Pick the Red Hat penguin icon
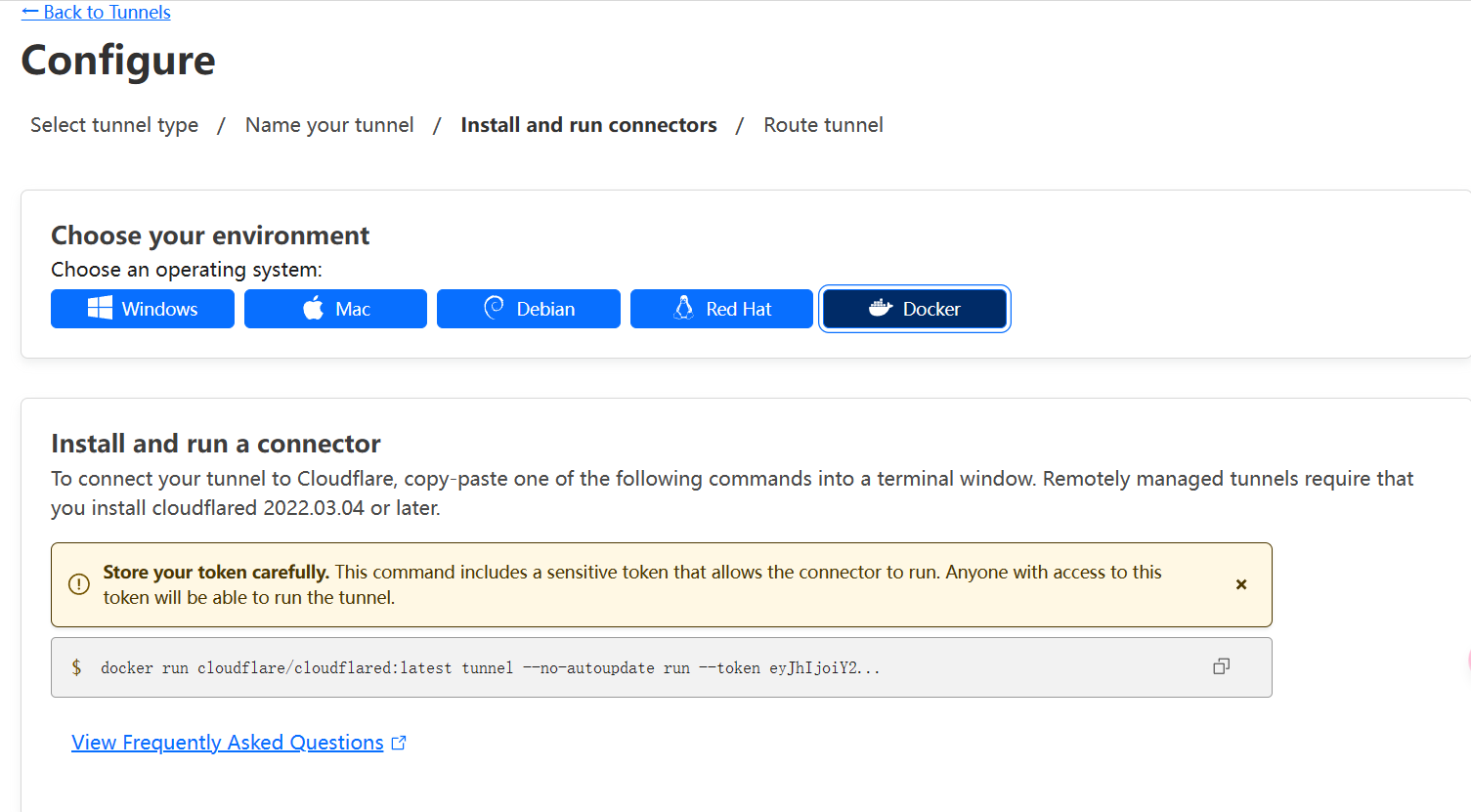The height and width of the screenshot is (812, 1471). click(684, 308)
